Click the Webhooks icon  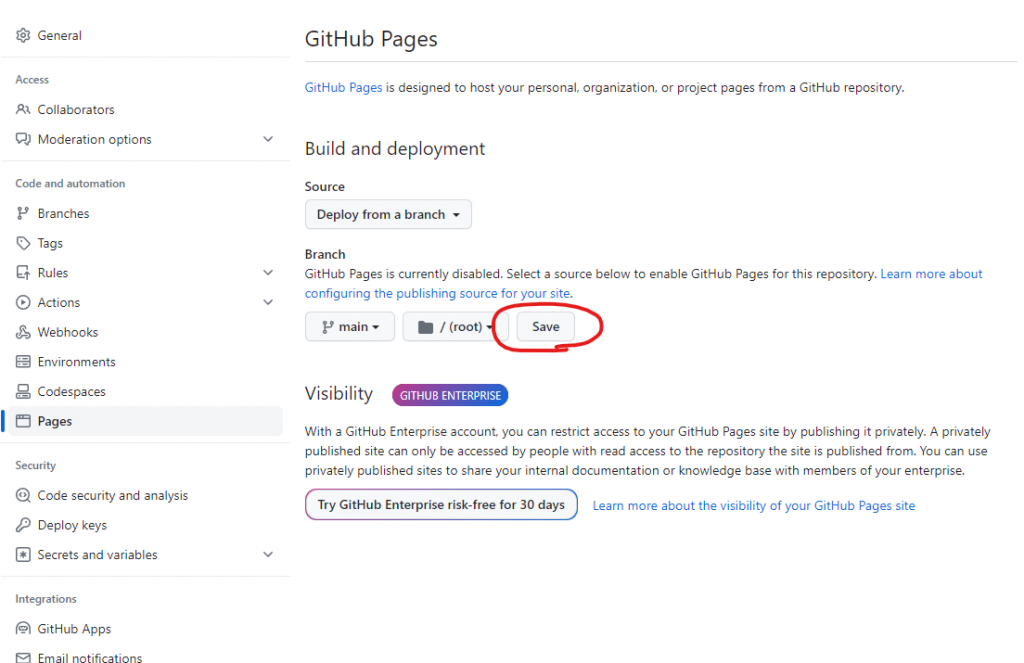tap(23, 332)
